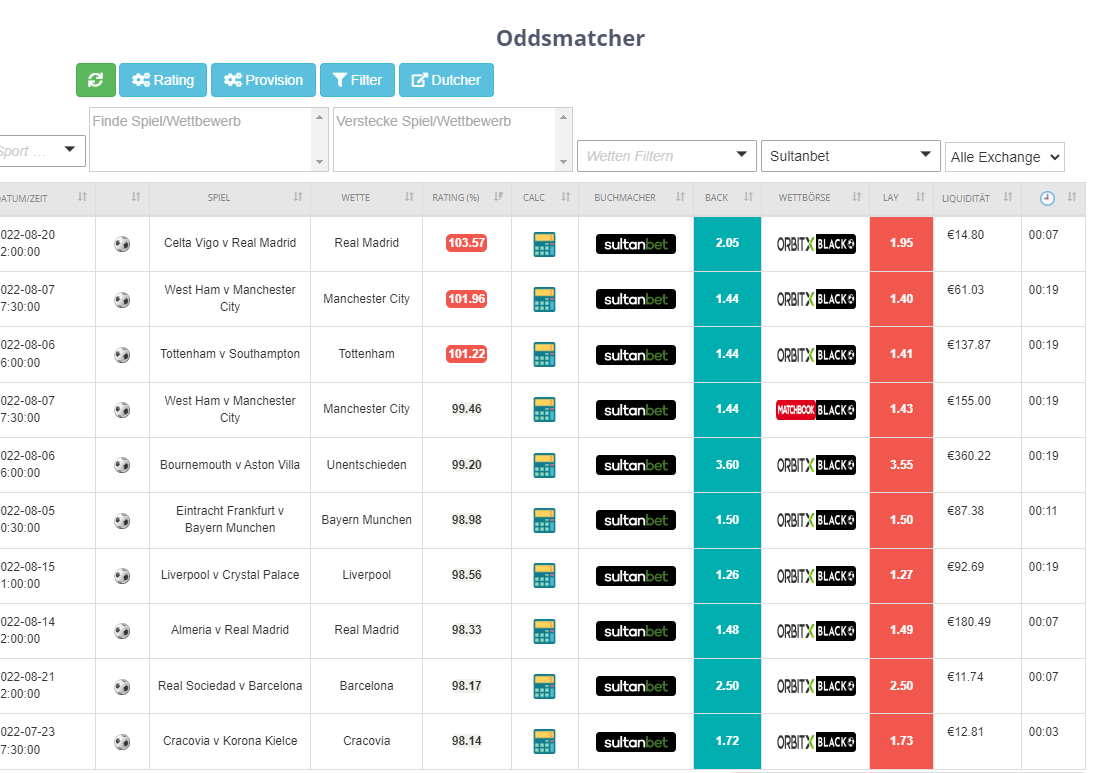Open the Rating settings button

(x=163, y=80)
